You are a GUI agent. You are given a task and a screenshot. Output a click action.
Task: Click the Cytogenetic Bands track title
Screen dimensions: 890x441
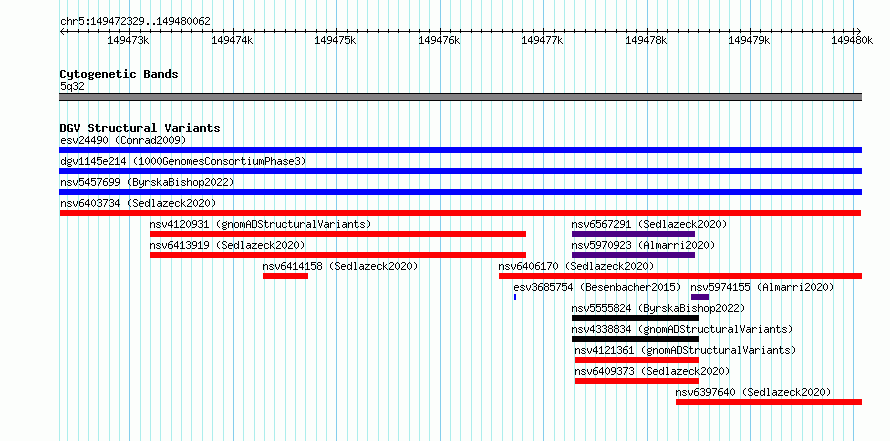[119, 74]
